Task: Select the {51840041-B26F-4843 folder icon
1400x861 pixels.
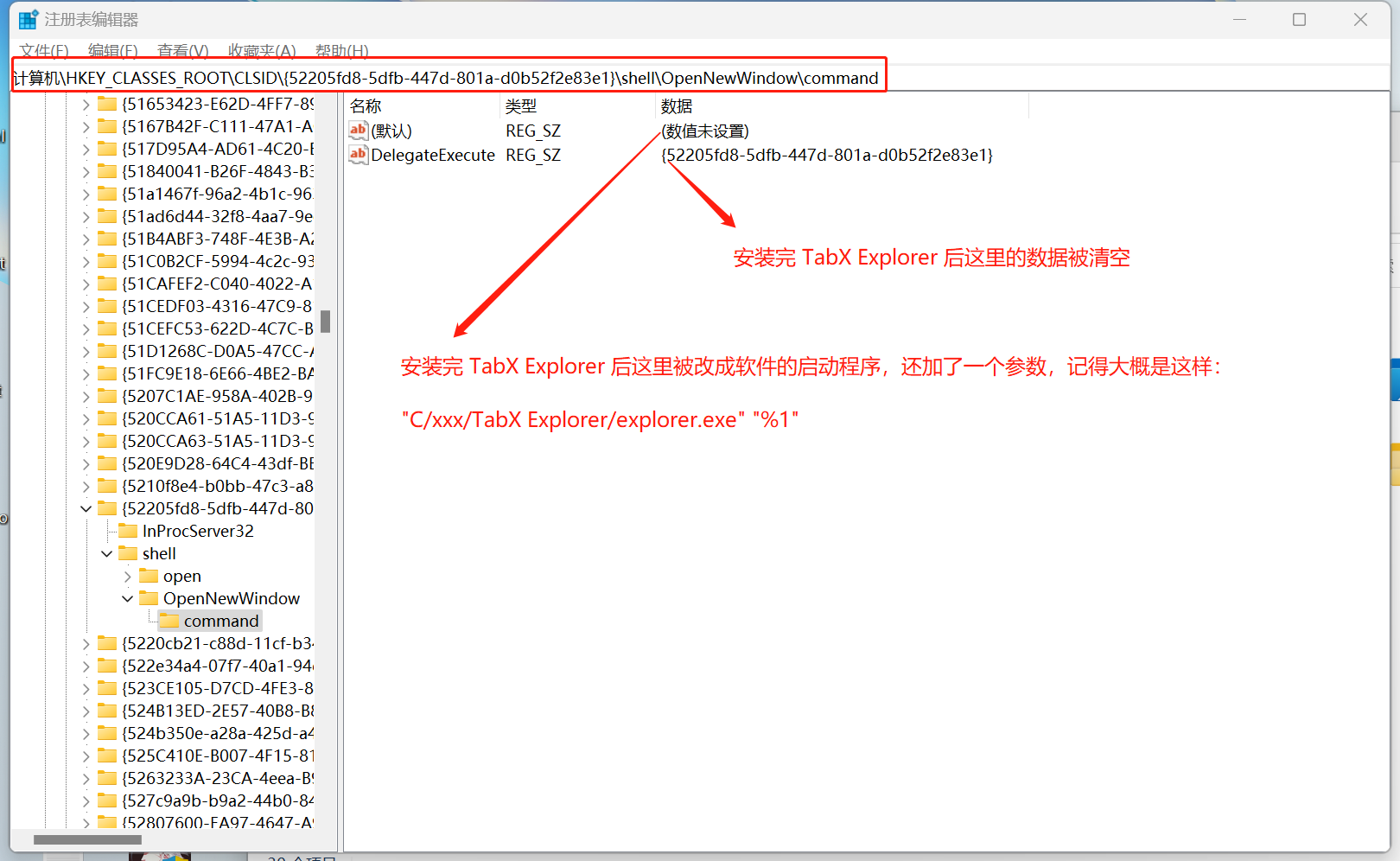Action: click(x=107, y=171)
